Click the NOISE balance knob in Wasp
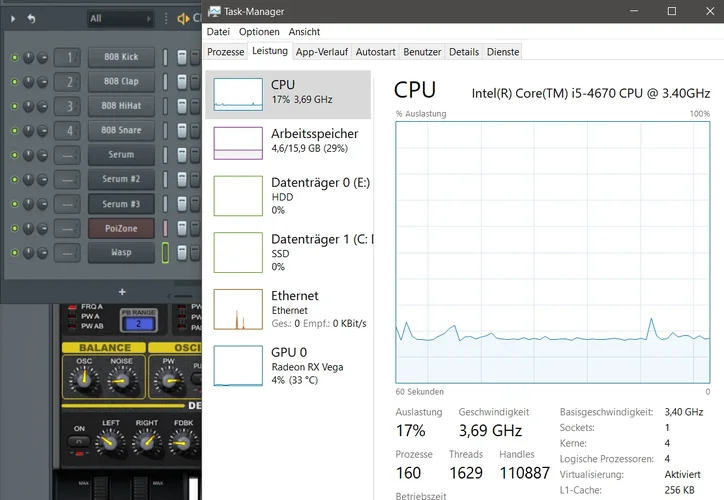724x500 pixels. (x=122, y=381)
